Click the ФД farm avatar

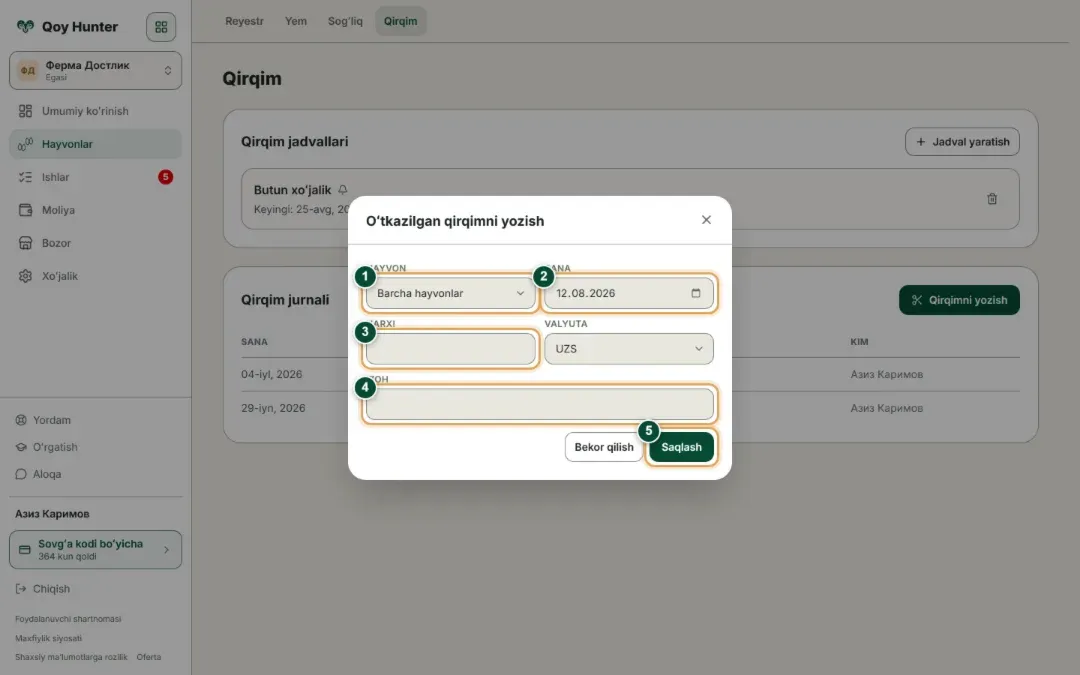[28, 70]
